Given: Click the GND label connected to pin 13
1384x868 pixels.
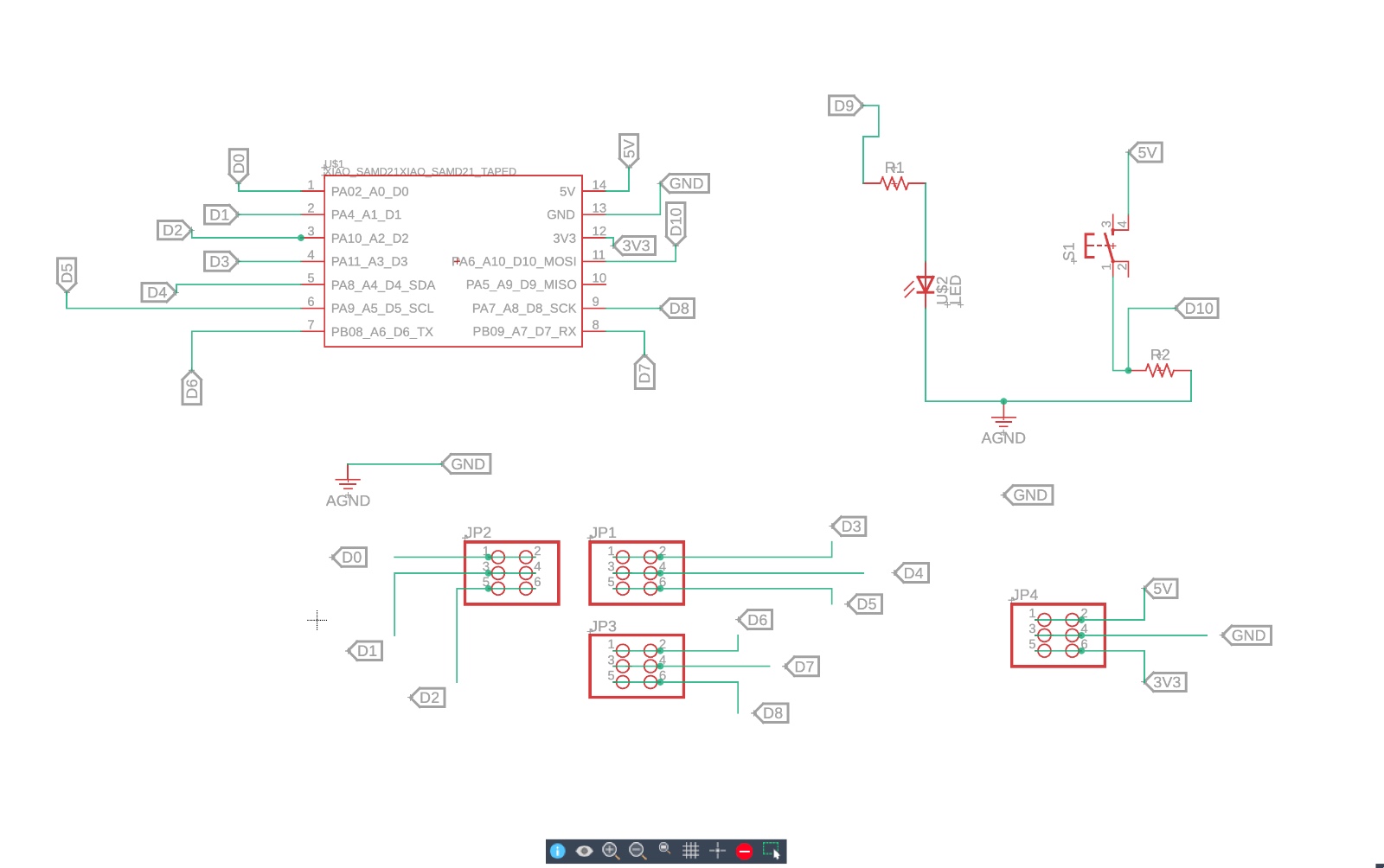Looking at the screenshot, I should click(x=684, y=182).
